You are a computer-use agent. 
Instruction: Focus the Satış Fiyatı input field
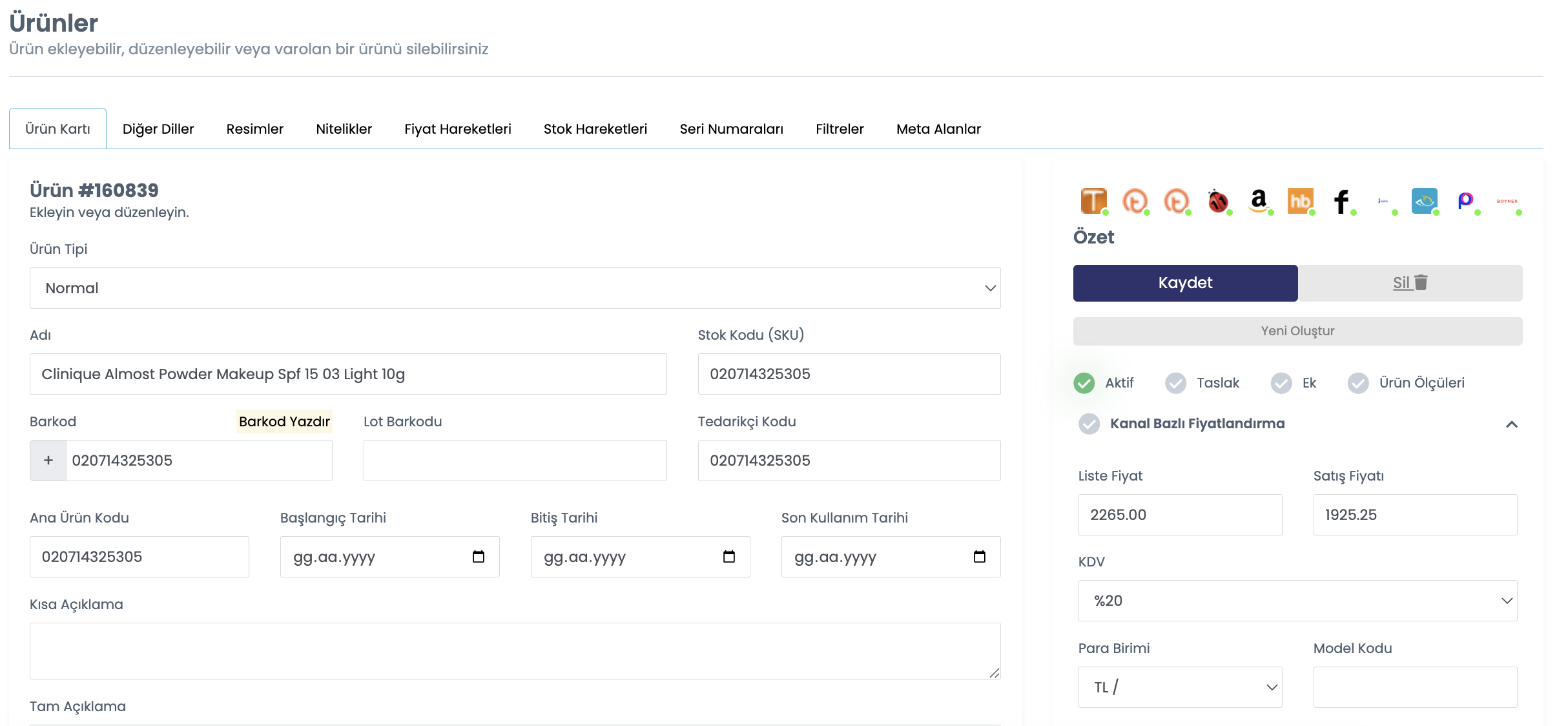pos(1416,515)
